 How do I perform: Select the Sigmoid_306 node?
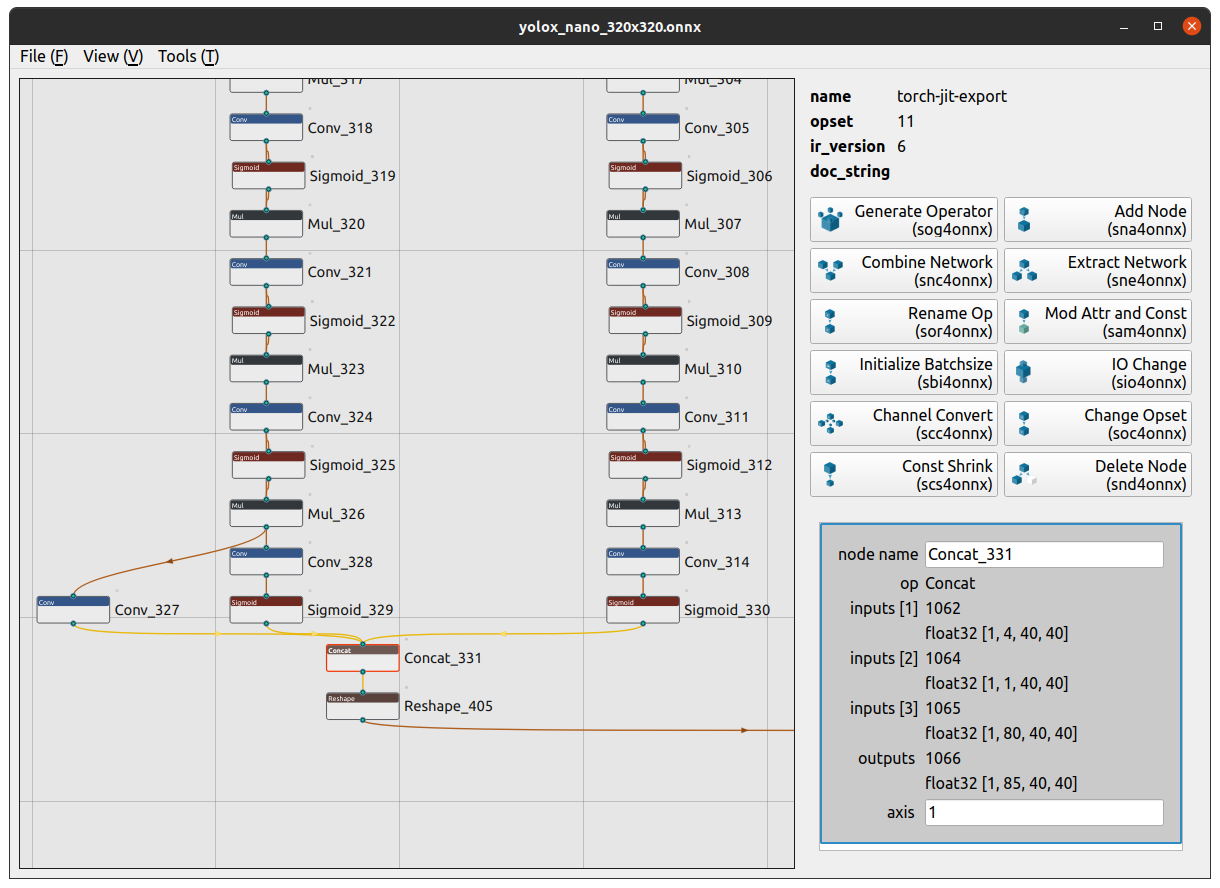click(645, 175)
